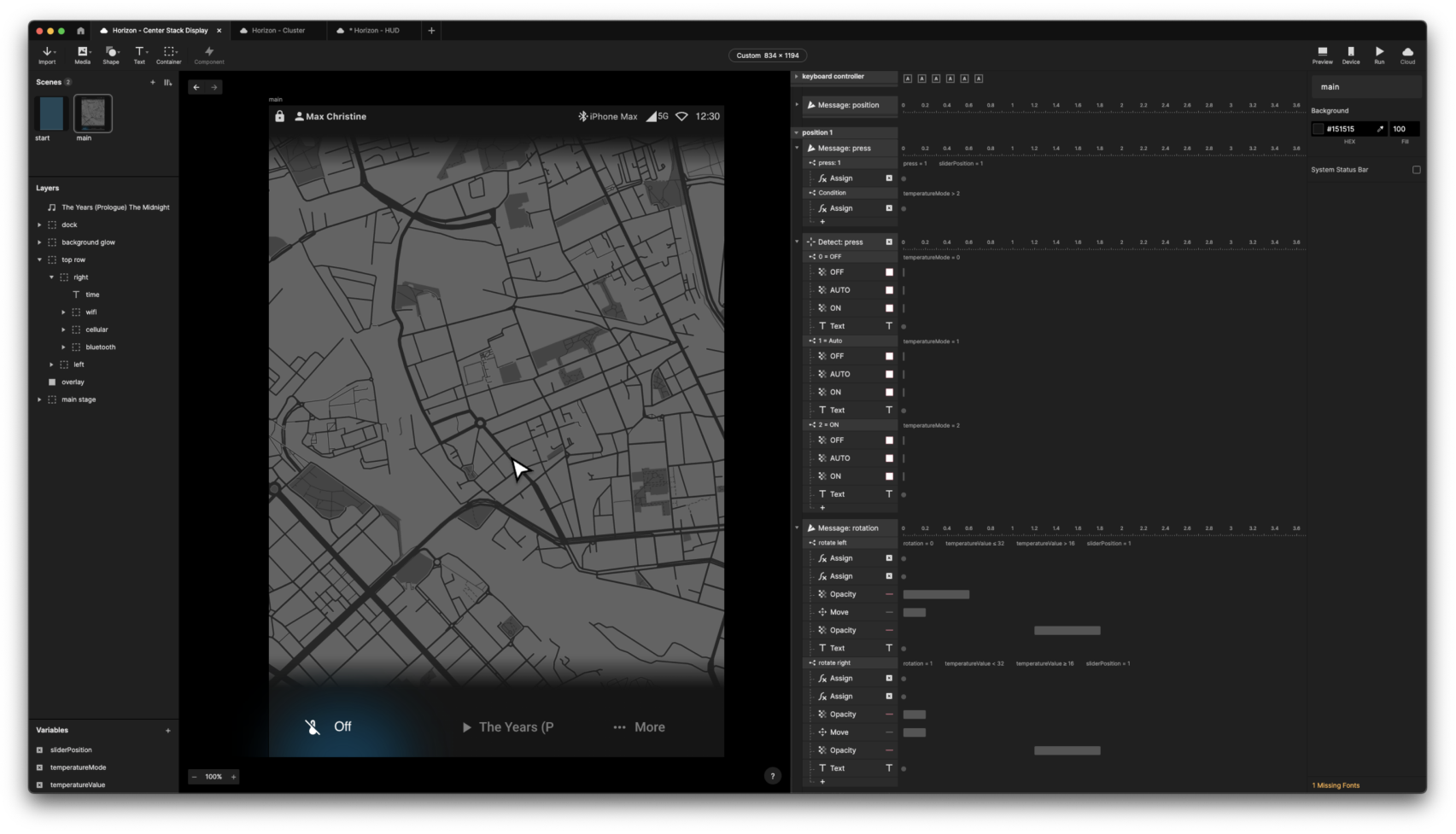Image resolution: width=1456 pixels, height=834 pixels.
Task: Click the HEX #151515 field
Action: point(1350,129)
